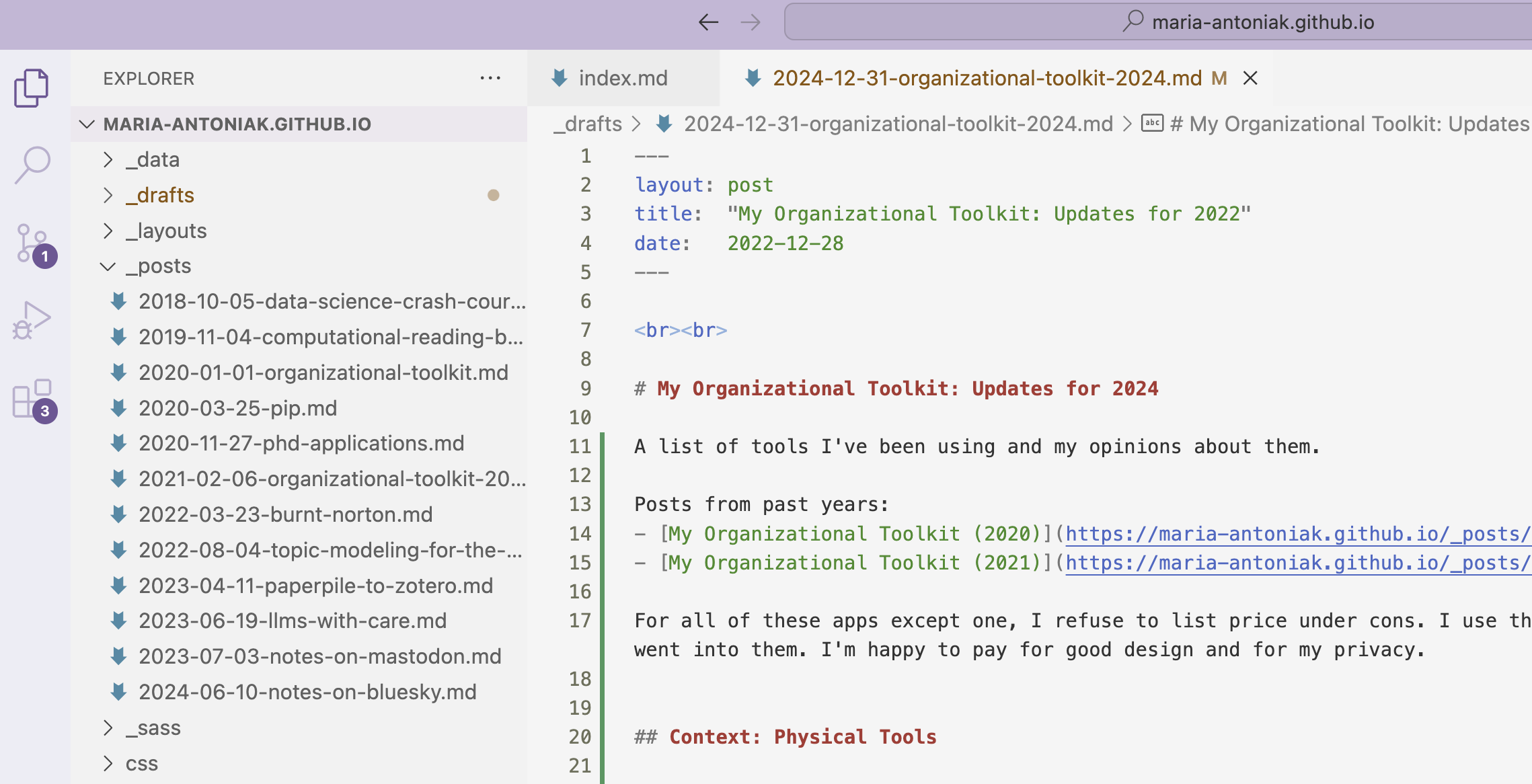
Task: Click 'Posts from past years:' line
Action: point(761,504)
